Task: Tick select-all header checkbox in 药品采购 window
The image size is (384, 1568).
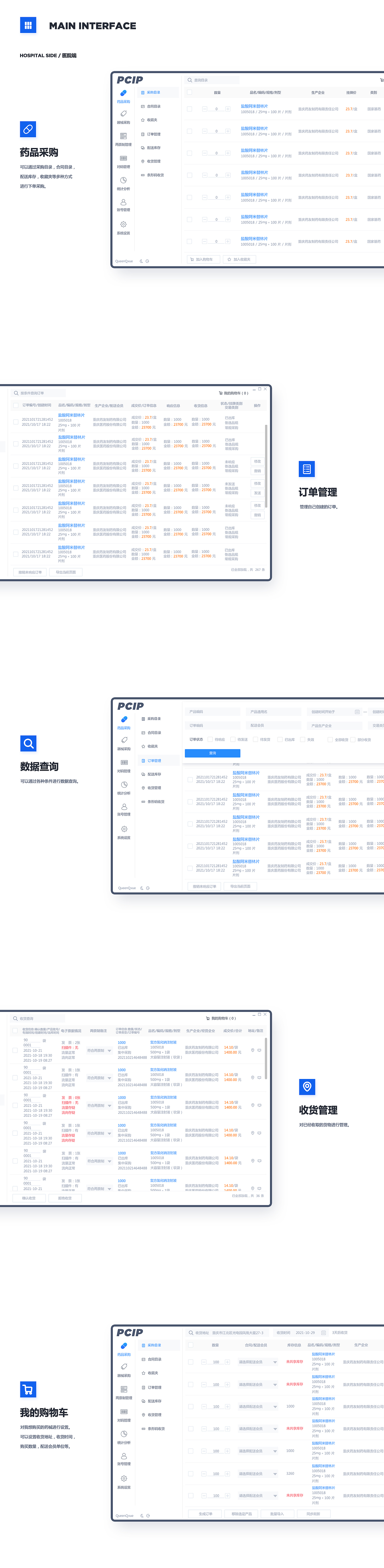Action: click(190, 93)
